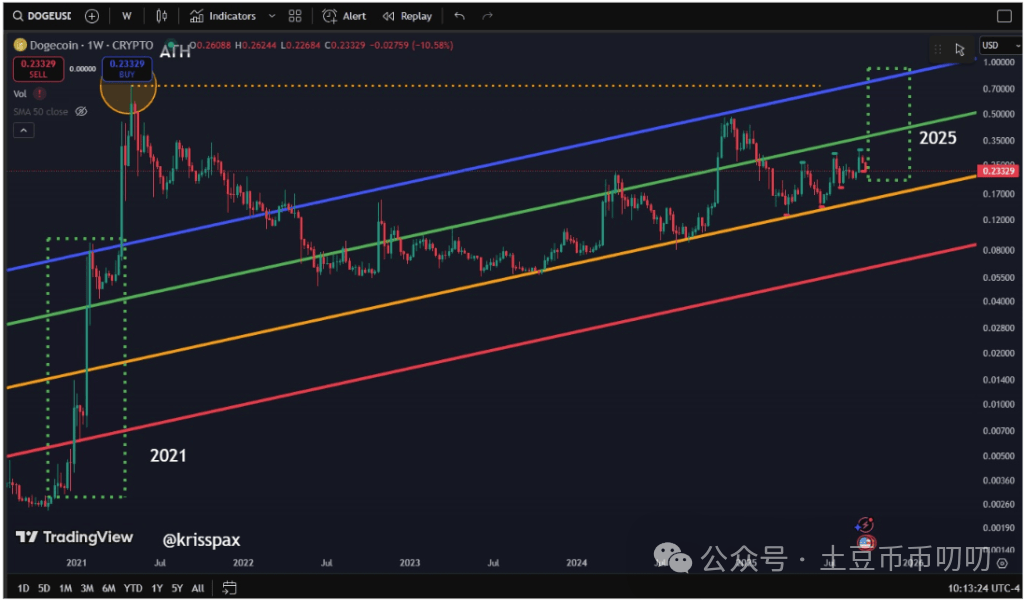Select the All time range

[x=198, y=588]
